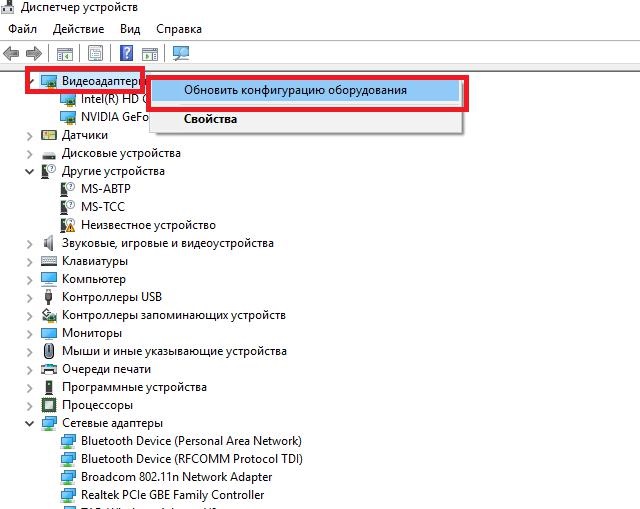Toggle the action pane toolbar icon
This screenshot has width=640, height=509.
click(150, 53)
